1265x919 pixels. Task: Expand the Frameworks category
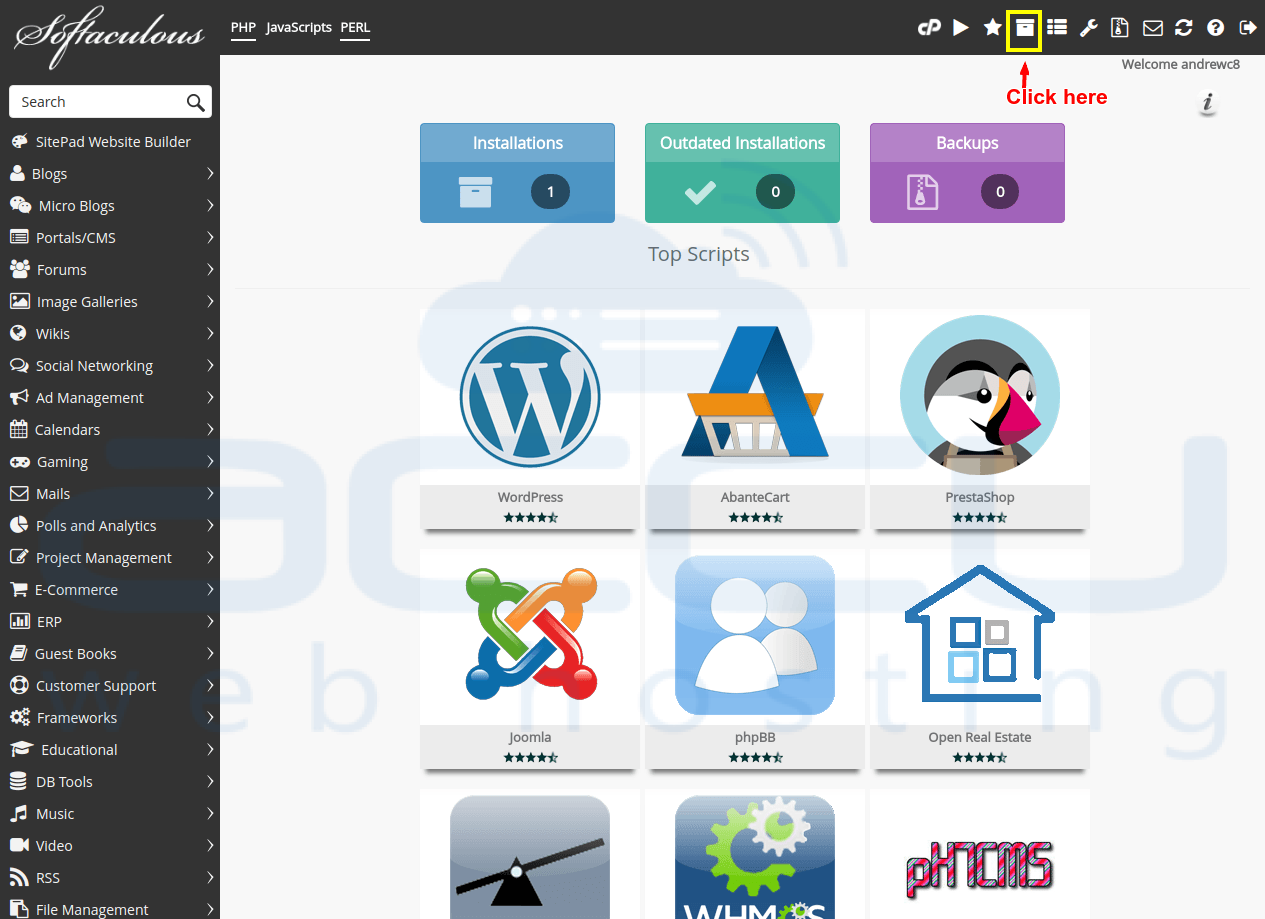110,718
